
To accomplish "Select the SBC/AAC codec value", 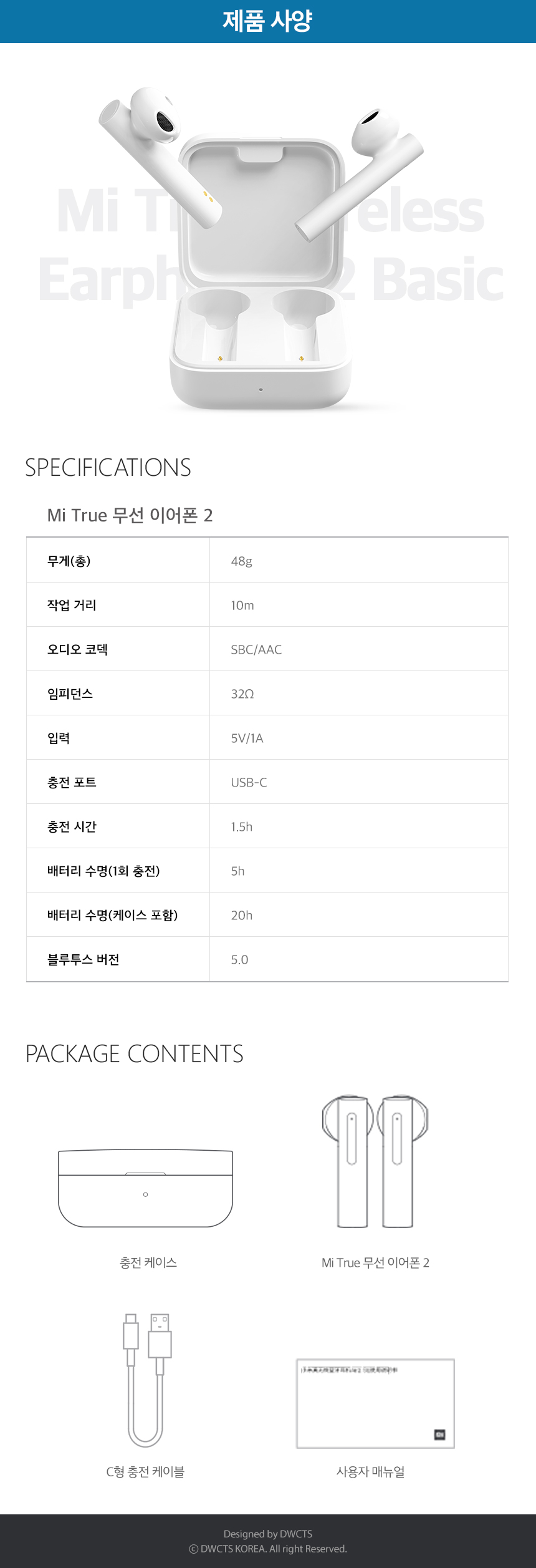I will (256, 649).
